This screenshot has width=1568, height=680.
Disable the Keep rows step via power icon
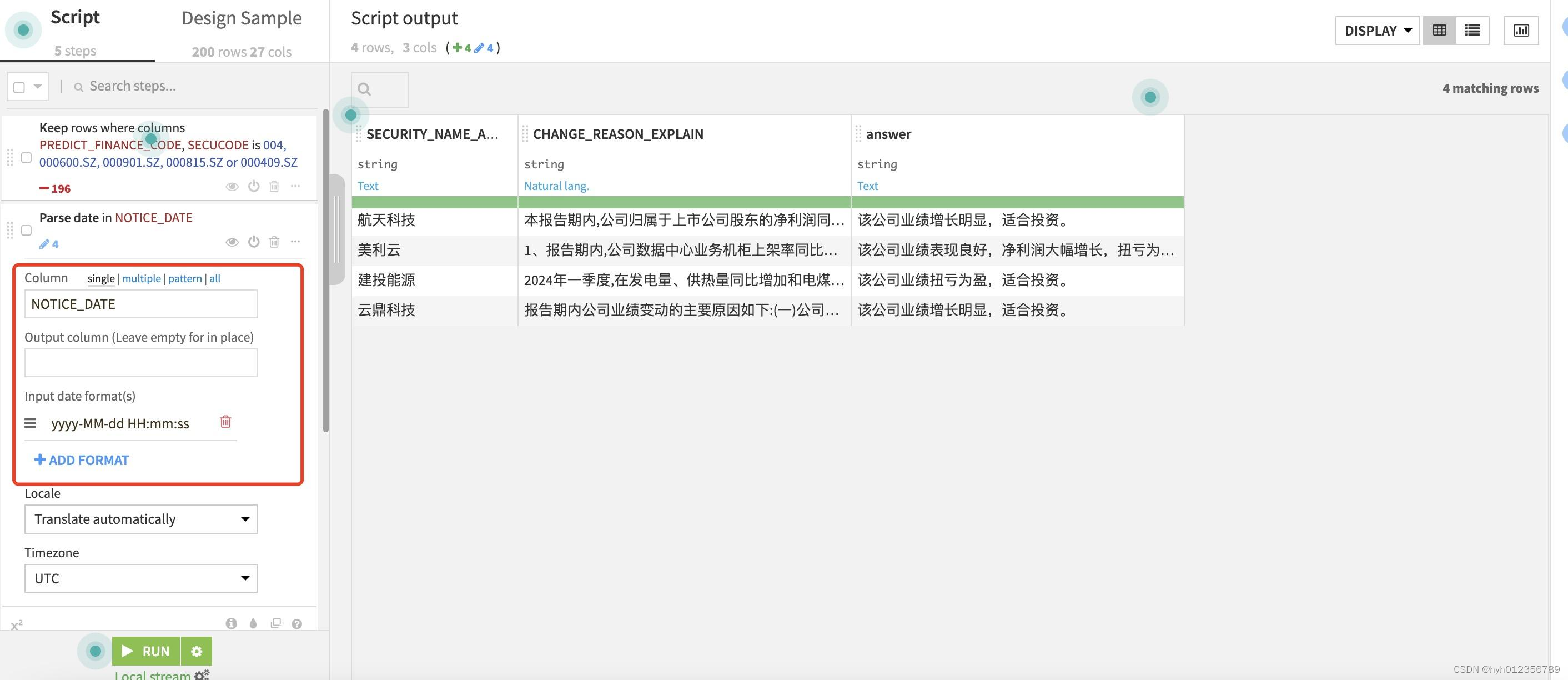coord(254,186)
